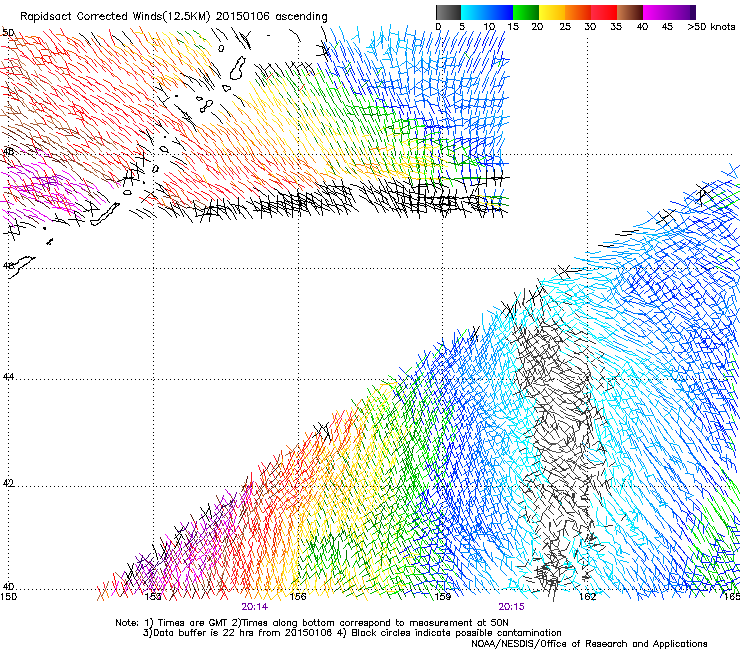This screenshot has height=650, width=740.
Task: Click legend tick label '10'
Action: coord(489,27)
